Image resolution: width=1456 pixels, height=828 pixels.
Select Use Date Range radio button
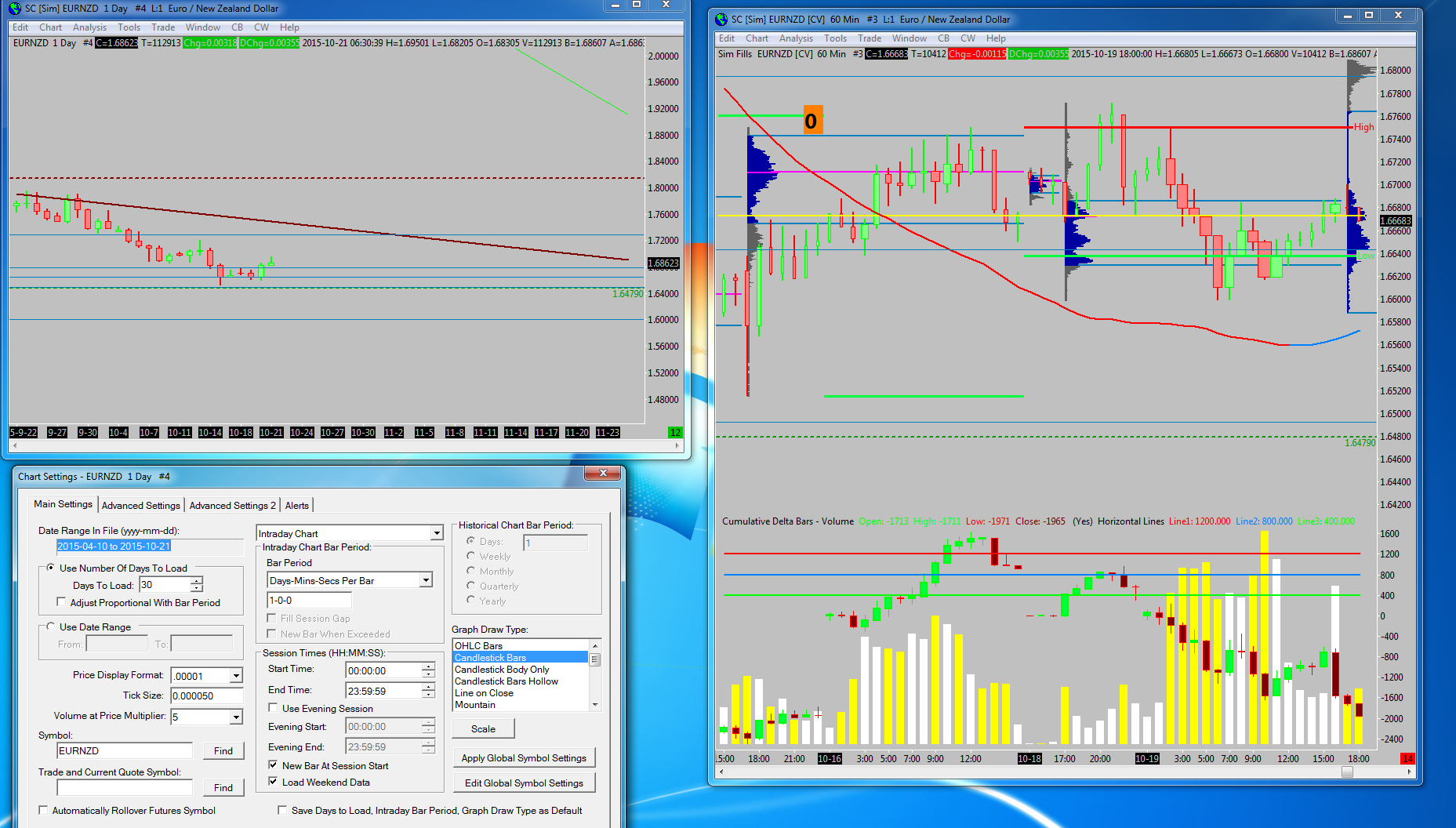click(x=51, y=626)
